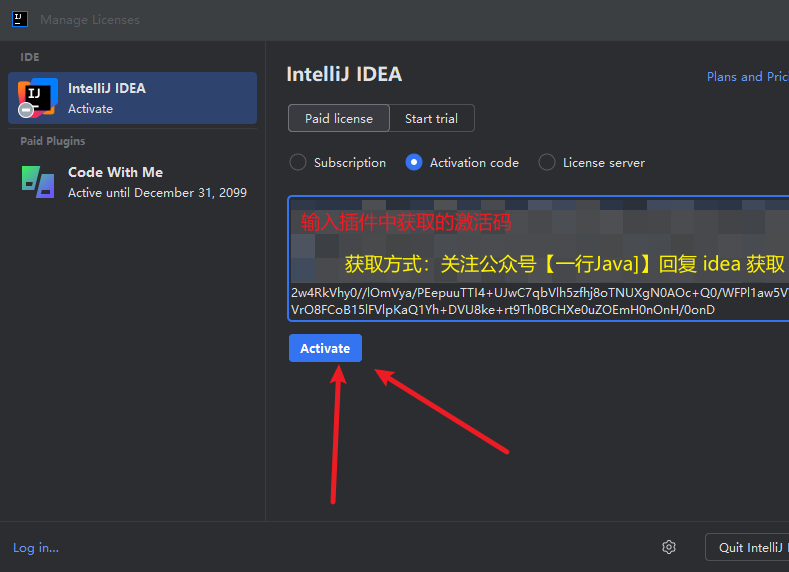Viewport: 789px width, 572px height.
Task: Switch to Start trial tab
Action: pyautogui.click(x=432, y=118)
